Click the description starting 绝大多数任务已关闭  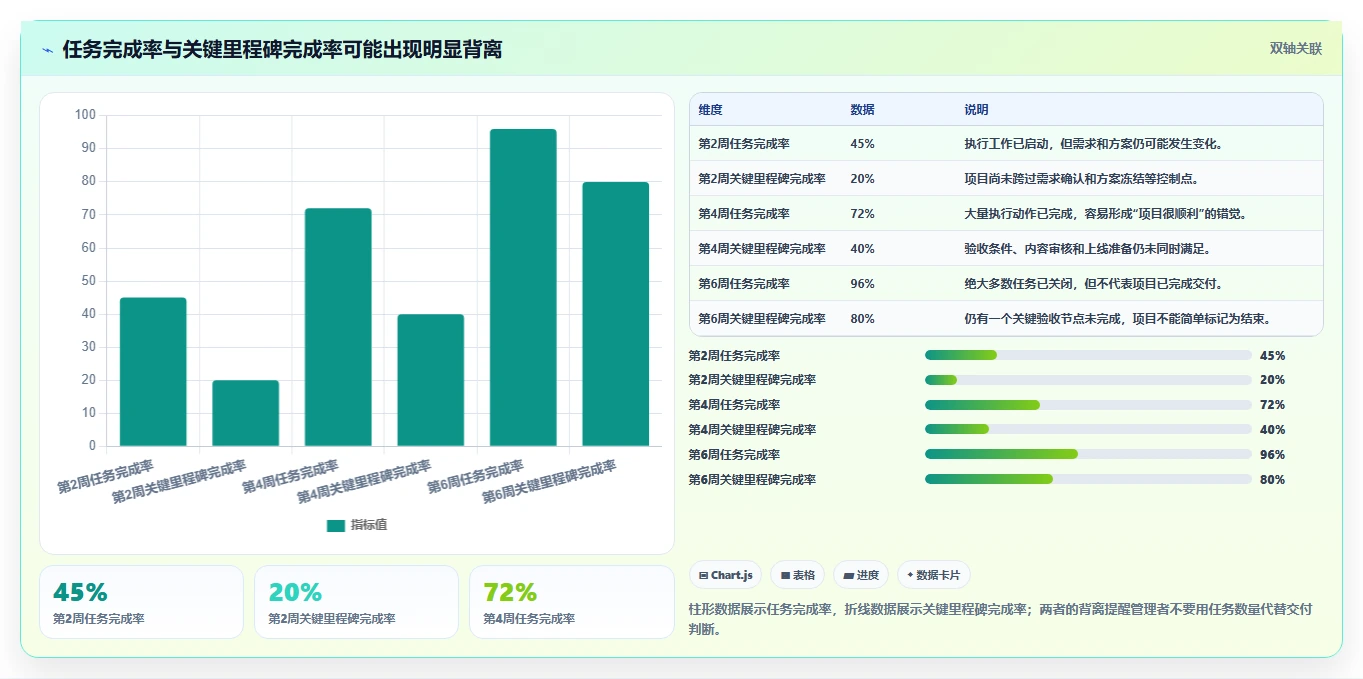tap(1093, 284)
